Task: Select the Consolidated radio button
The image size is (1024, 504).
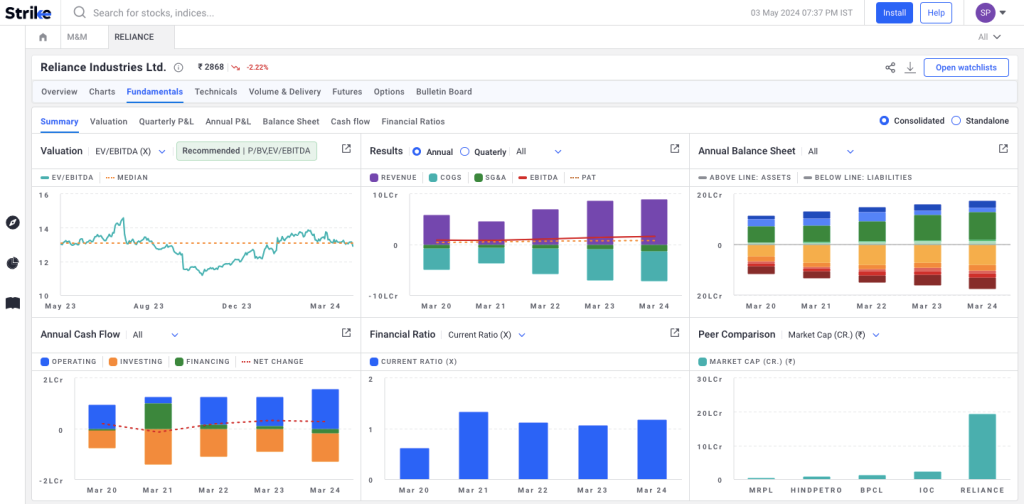Action: (x=883, y=121)
